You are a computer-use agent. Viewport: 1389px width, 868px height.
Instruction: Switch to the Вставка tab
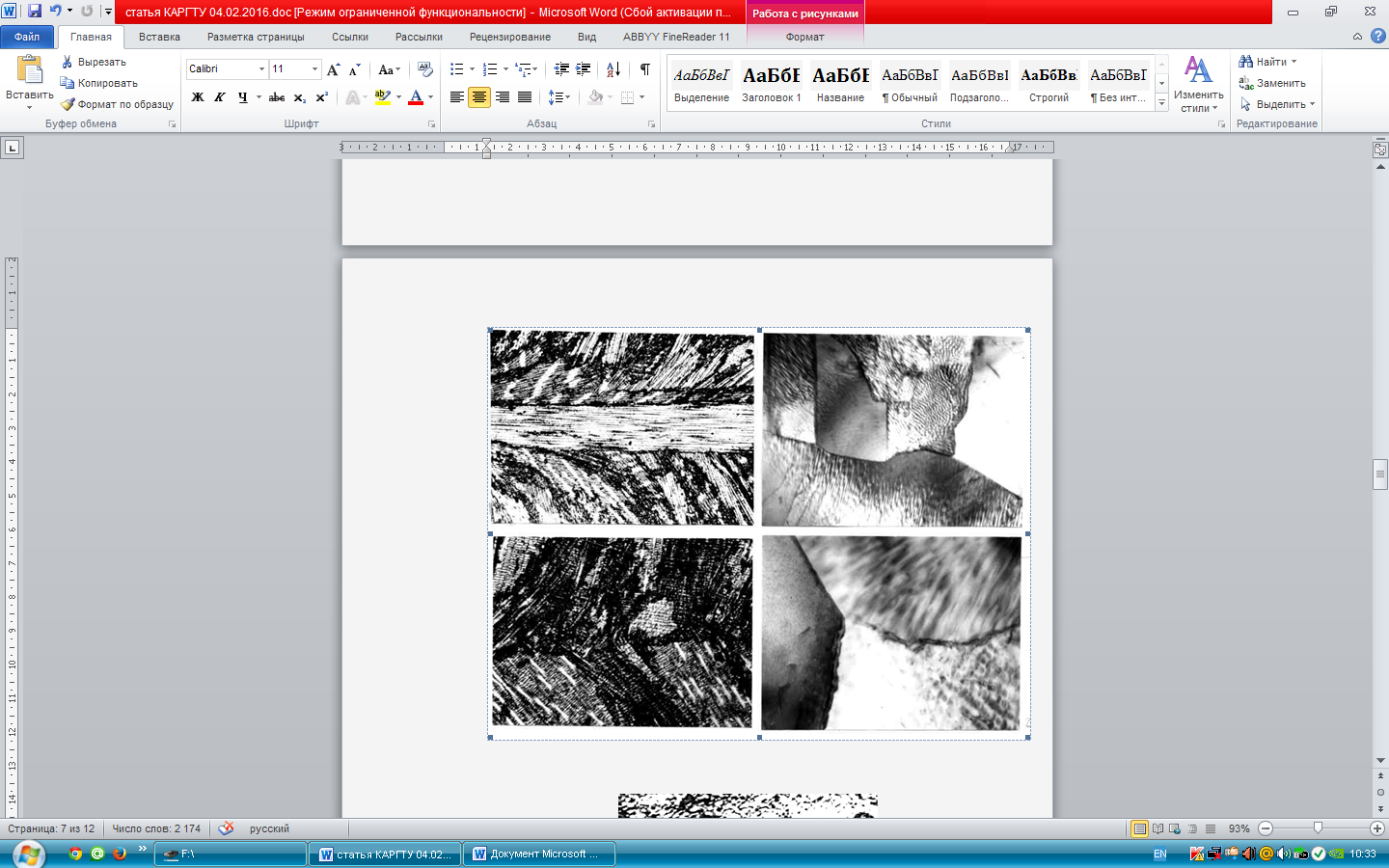(x=159, y=37)
